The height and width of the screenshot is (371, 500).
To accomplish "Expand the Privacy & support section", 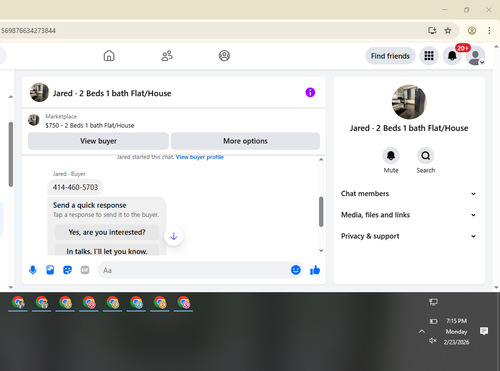I will [x=409, y=236].
